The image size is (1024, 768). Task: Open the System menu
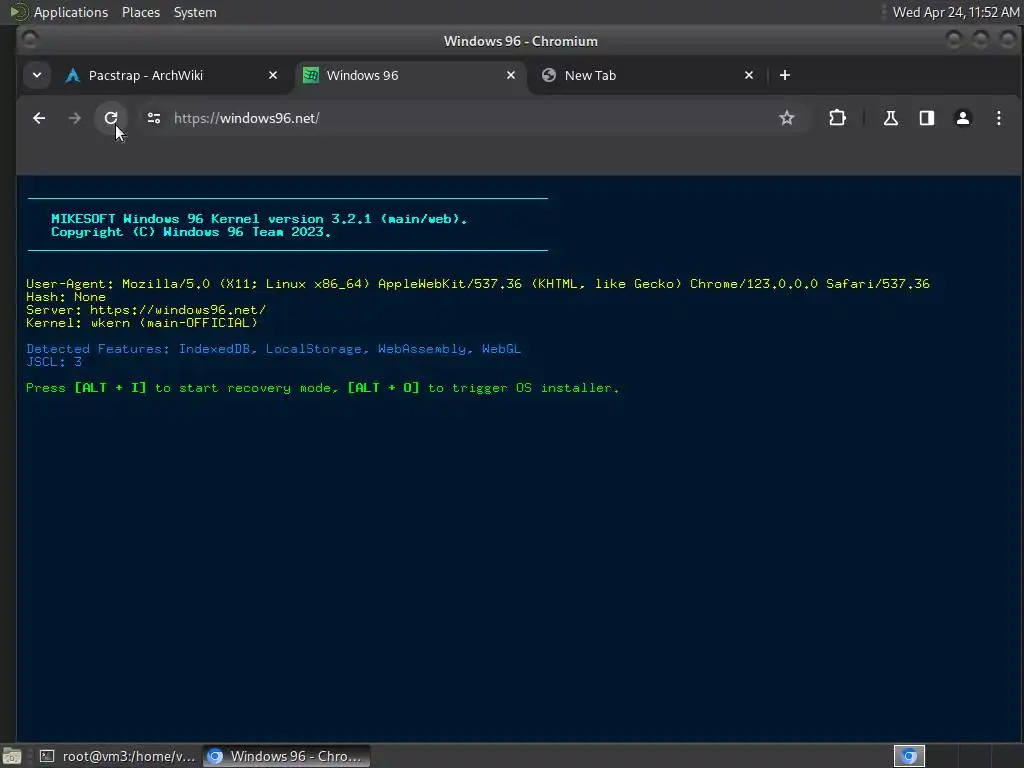click(x=195, y=12)
